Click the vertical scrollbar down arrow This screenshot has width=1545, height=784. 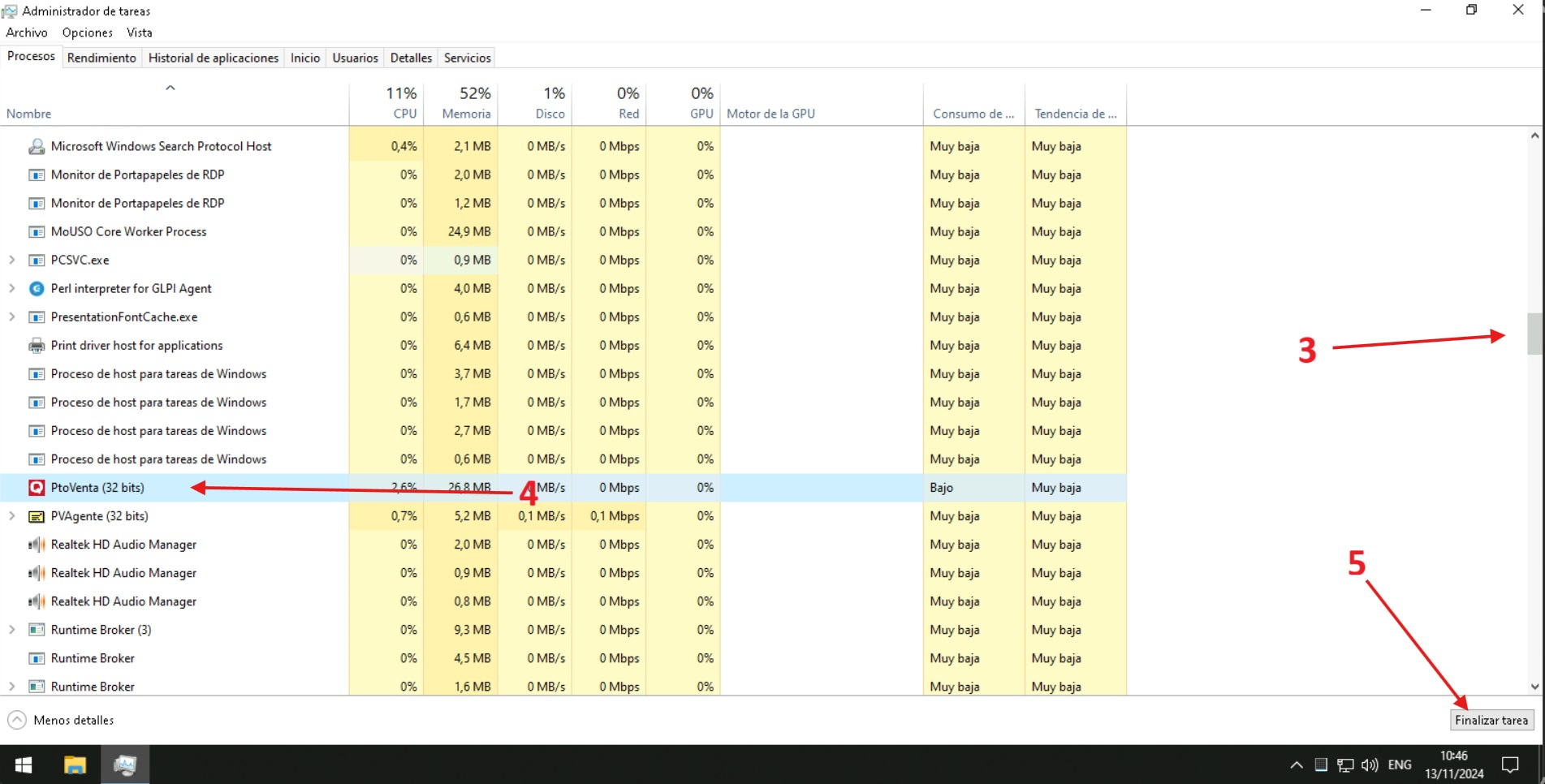[1534, 687]
